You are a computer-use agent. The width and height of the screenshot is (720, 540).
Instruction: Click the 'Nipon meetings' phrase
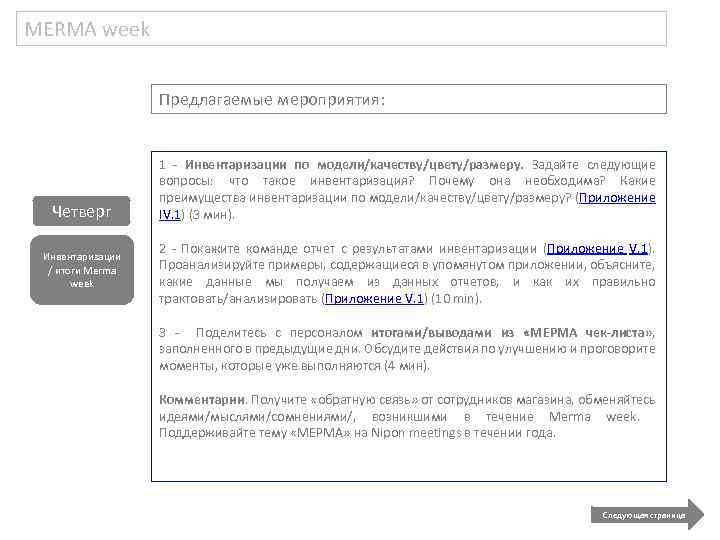click(x=416, y=433)
